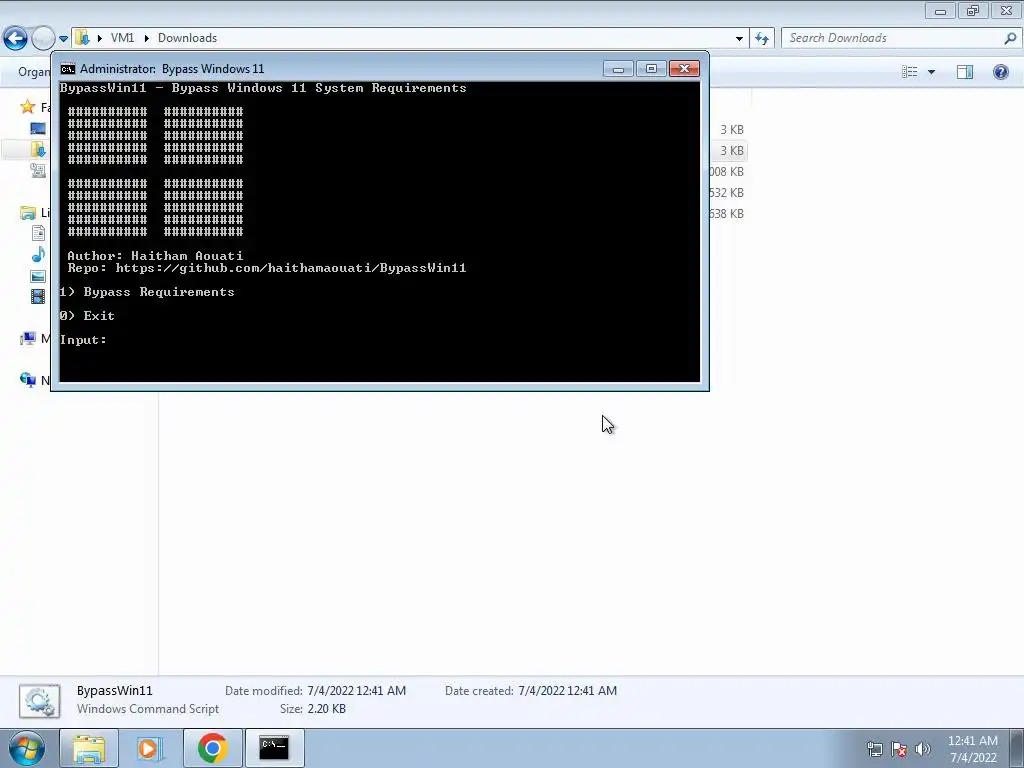Open Google Chrome from taskbar

pyautogui.click(x=212, y=748)
